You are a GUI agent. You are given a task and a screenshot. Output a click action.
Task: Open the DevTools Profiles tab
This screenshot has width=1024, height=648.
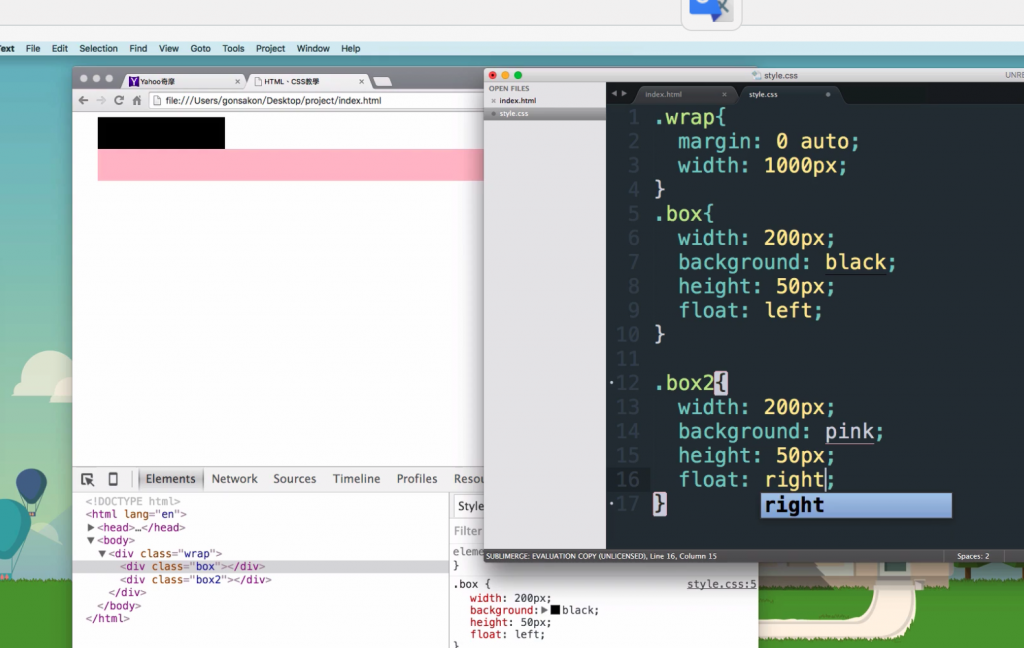[417, 479]
